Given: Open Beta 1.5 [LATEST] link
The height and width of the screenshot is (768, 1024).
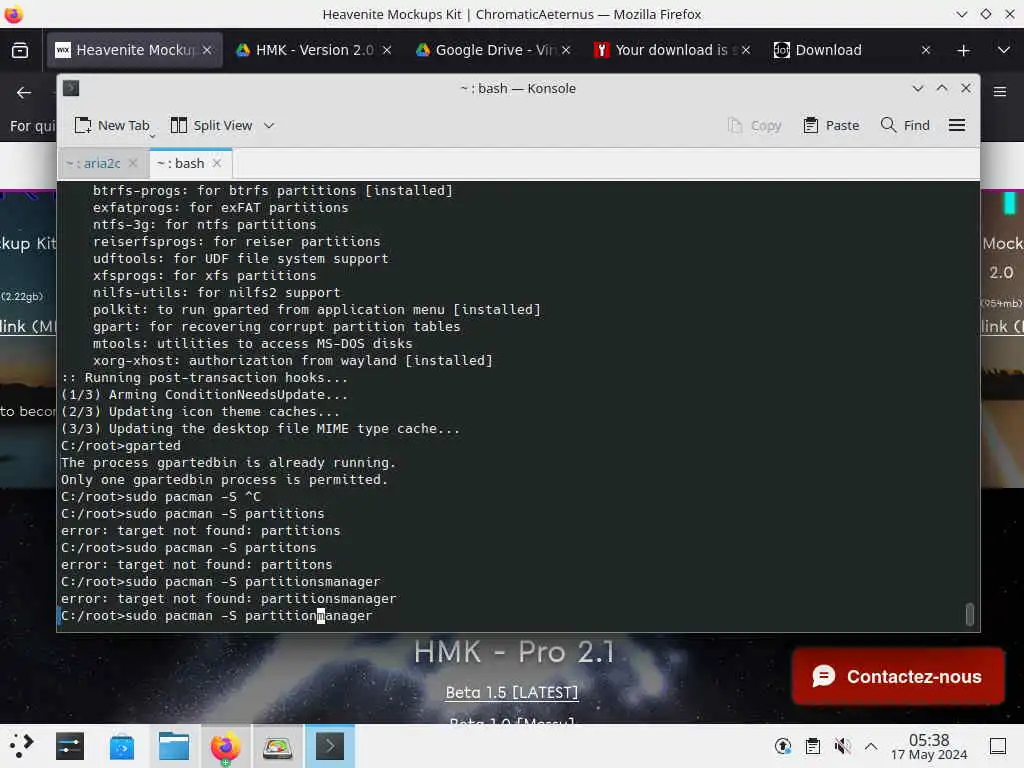Looking at the screenshot, I should (x=511, y=692).
